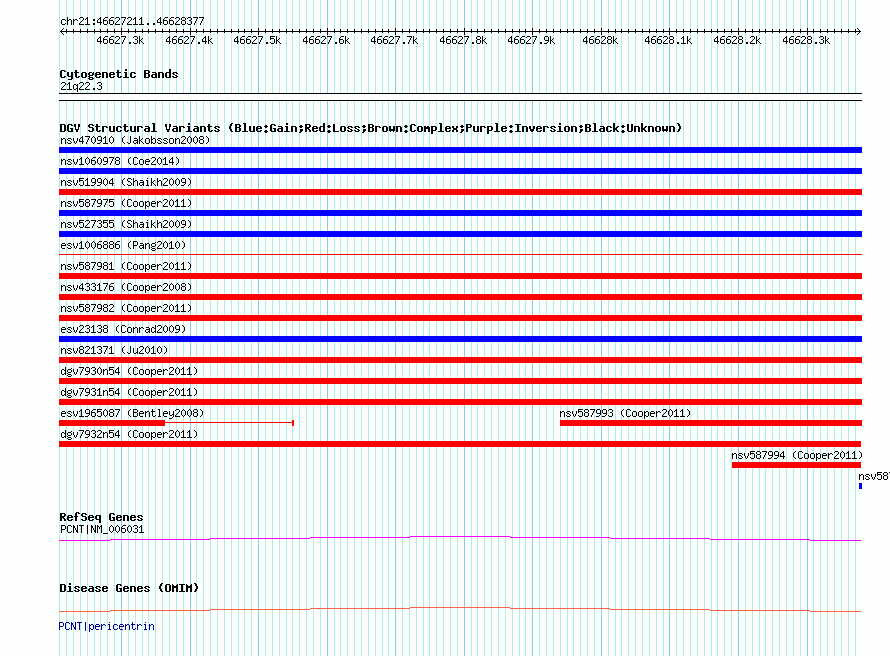Open variant nsv821371 (Ju2010) label
This screenshot has height=656, width=890.
(x=114, y=350)
